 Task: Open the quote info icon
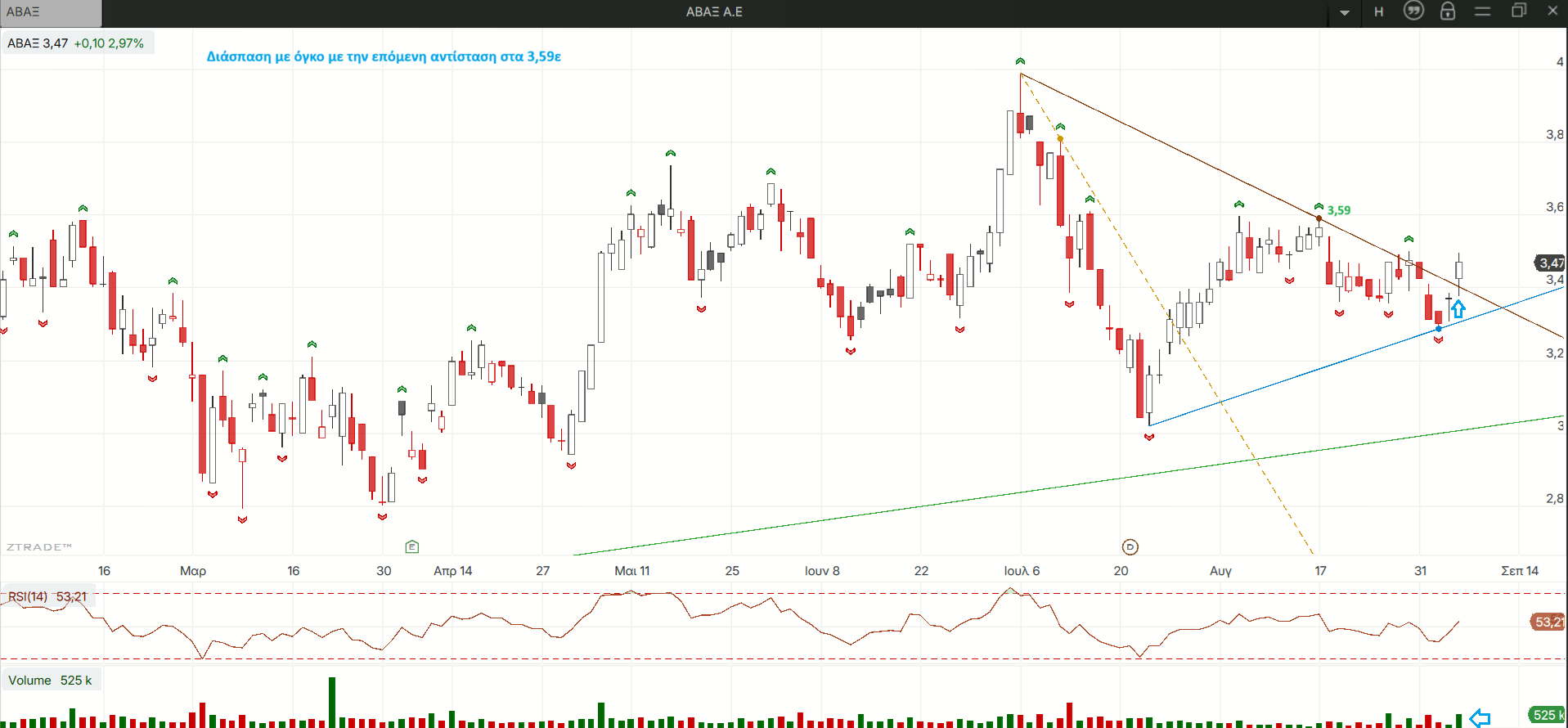pos(1413,11)
